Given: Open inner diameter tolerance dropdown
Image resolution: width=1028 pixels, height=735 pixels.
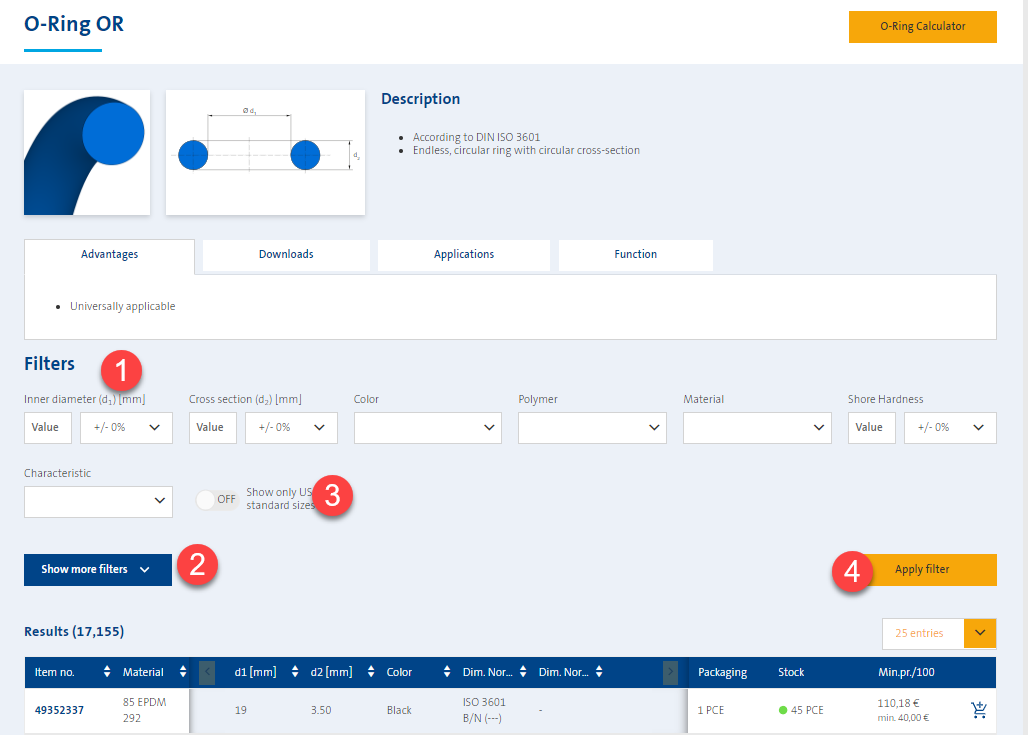Looking at the screenshot, I should click(x=126, y=427).
